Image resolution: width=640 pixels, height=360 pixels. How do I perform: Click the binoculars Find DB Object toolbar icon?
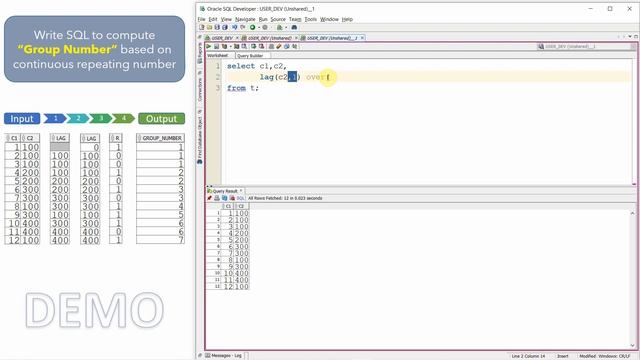tap(294, 27)
